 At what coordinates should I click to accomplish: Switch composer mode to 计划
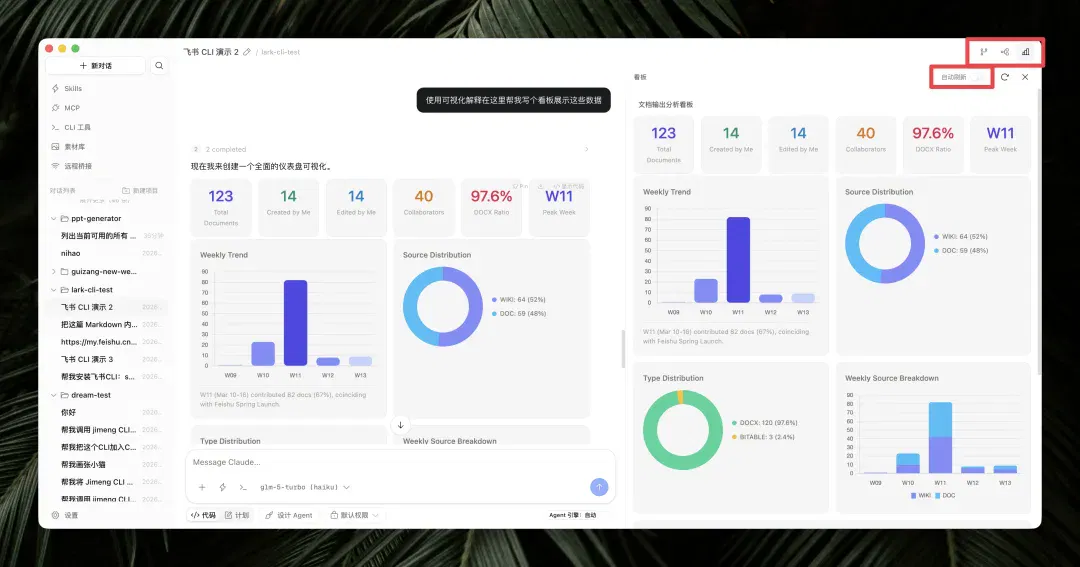(237, 515)
